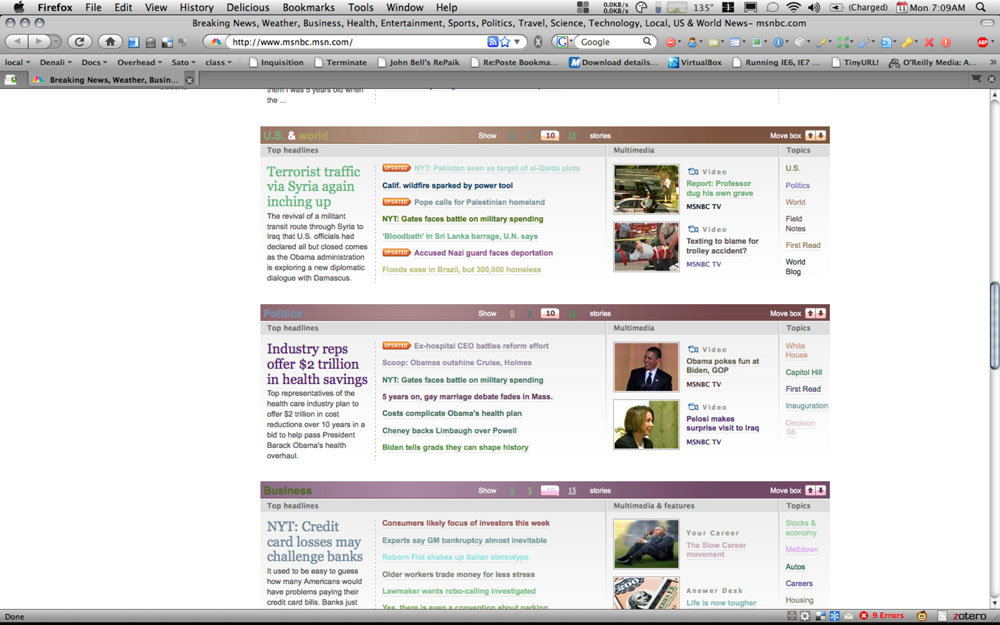The width and height of the screenshot is (1000, 625).
Task: Move the U.S. & world box up
Action: 810,135
